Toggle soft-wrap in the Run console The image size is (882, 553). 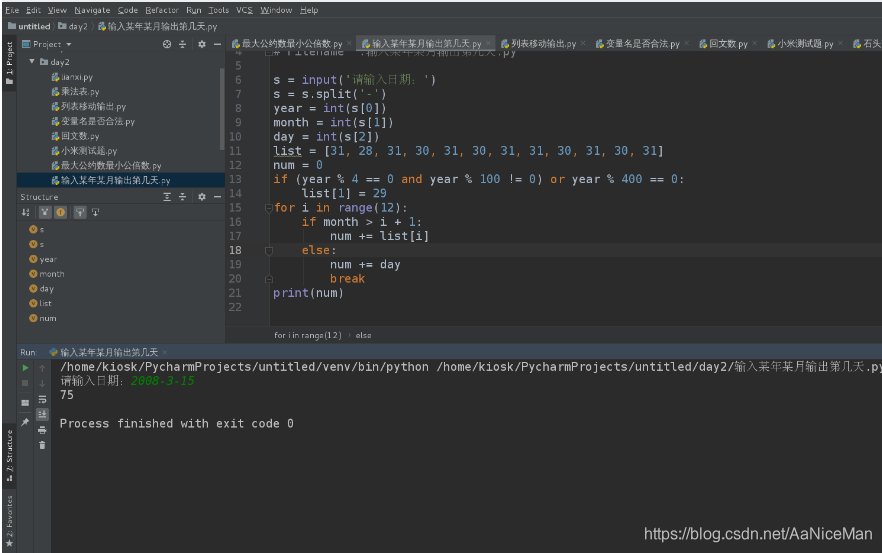(42, 399)
